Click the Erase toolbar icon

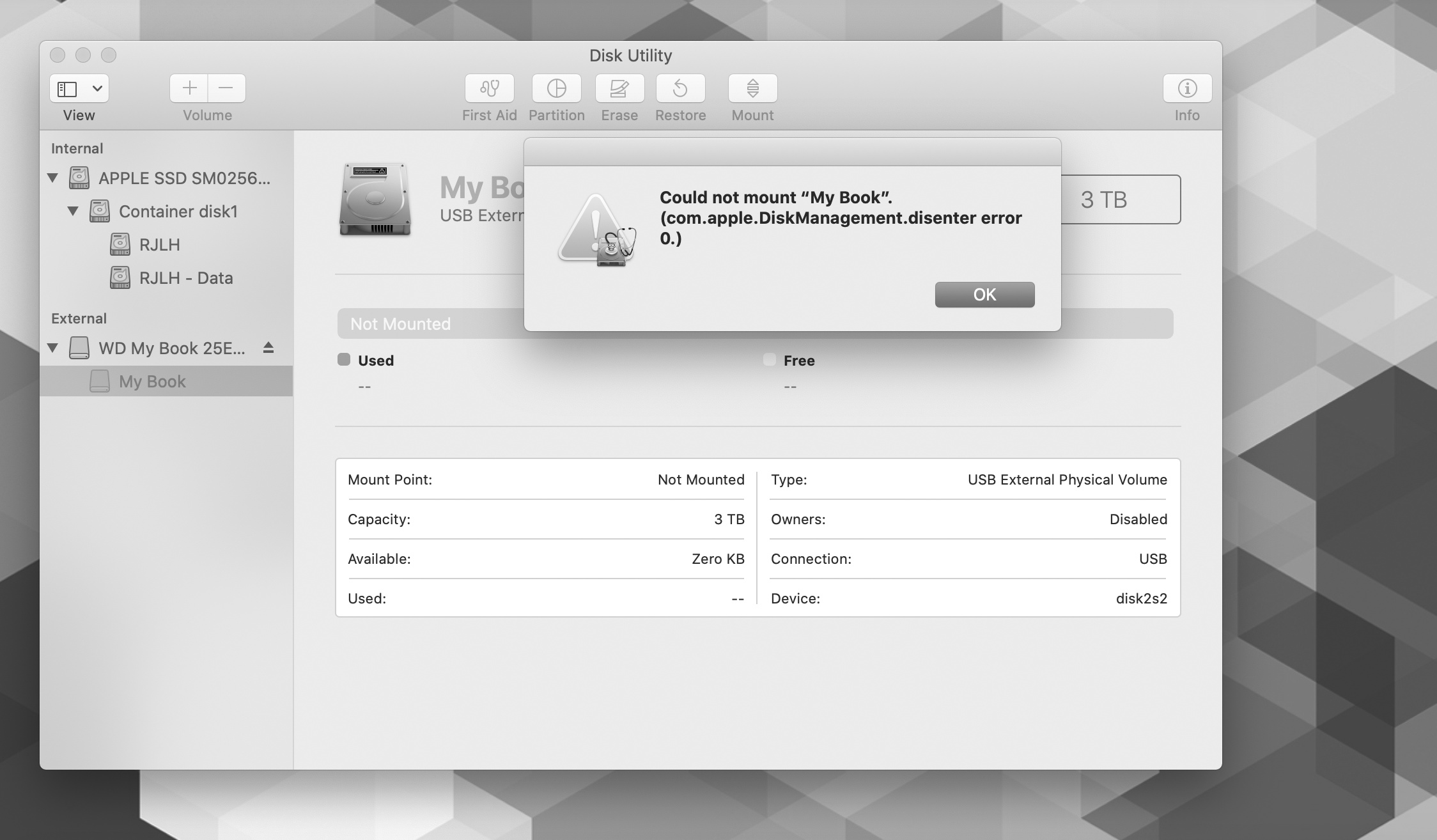[619, 88]
